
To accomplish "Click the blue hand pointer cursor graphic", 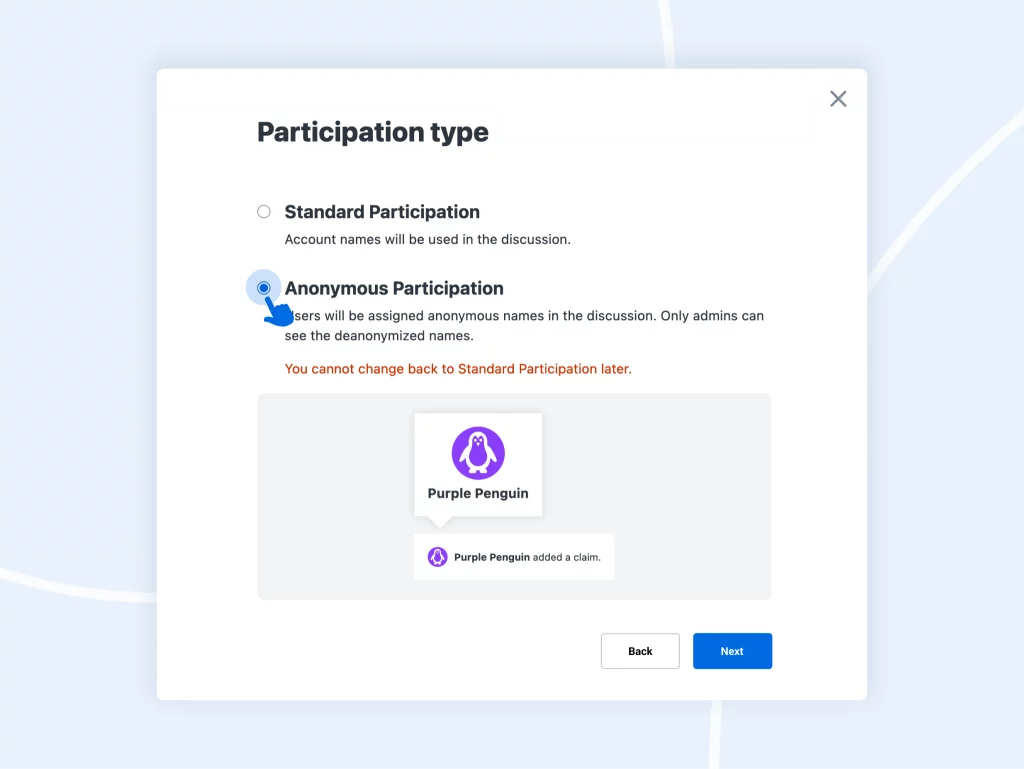I will 279,312.
